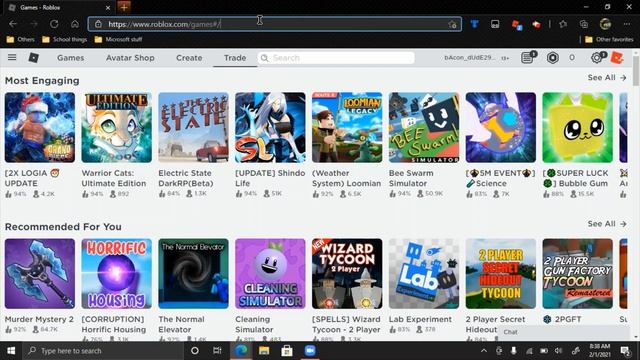
Task: Click the red Roblox Studio icon in navbar
Action: click(617, 58)
